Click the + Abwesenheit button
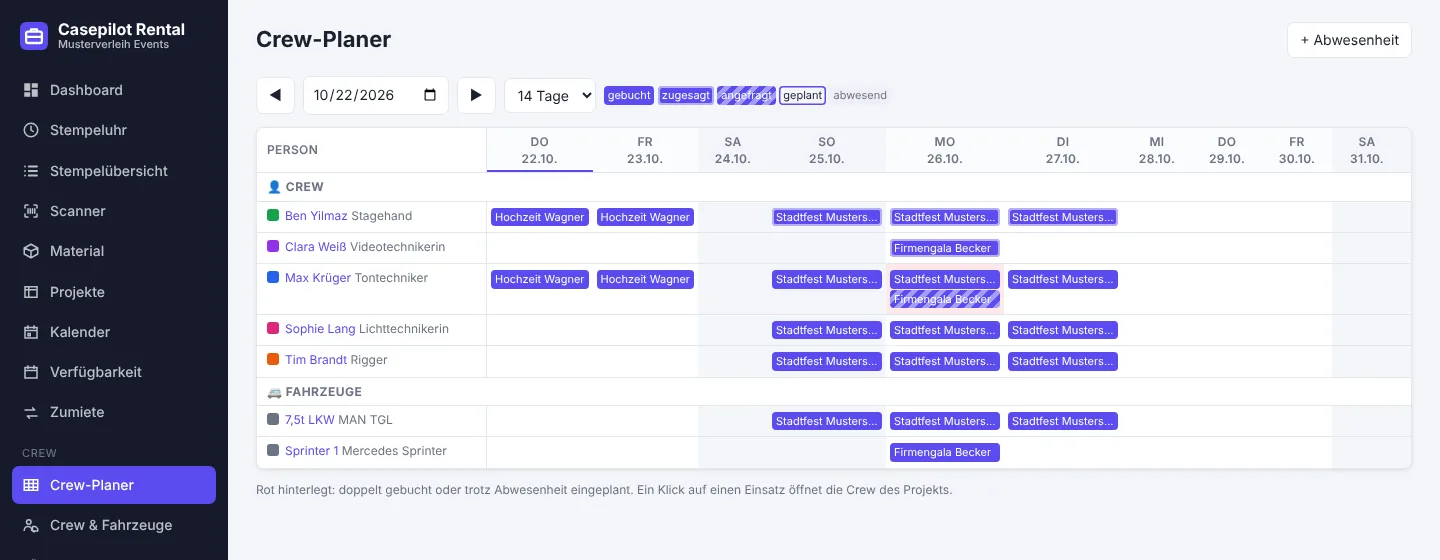This screenshot has width=1440, height=560. [x=1349, y=40]
